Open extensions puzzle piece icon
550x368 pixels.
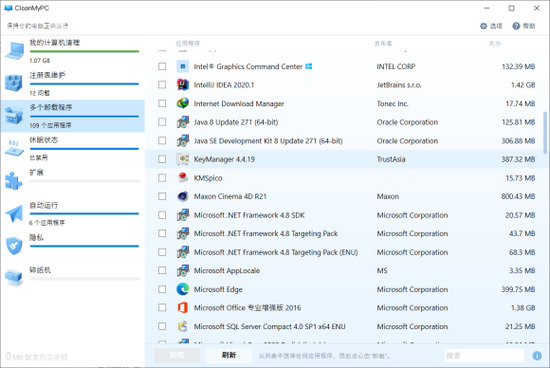pos(14,181)
